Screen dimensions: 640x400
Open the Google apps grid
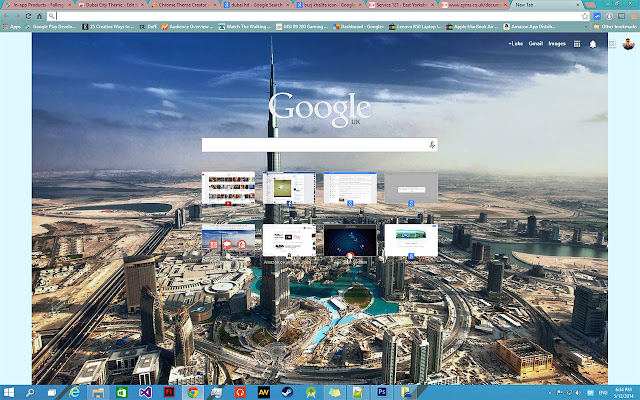click(577, 44)
